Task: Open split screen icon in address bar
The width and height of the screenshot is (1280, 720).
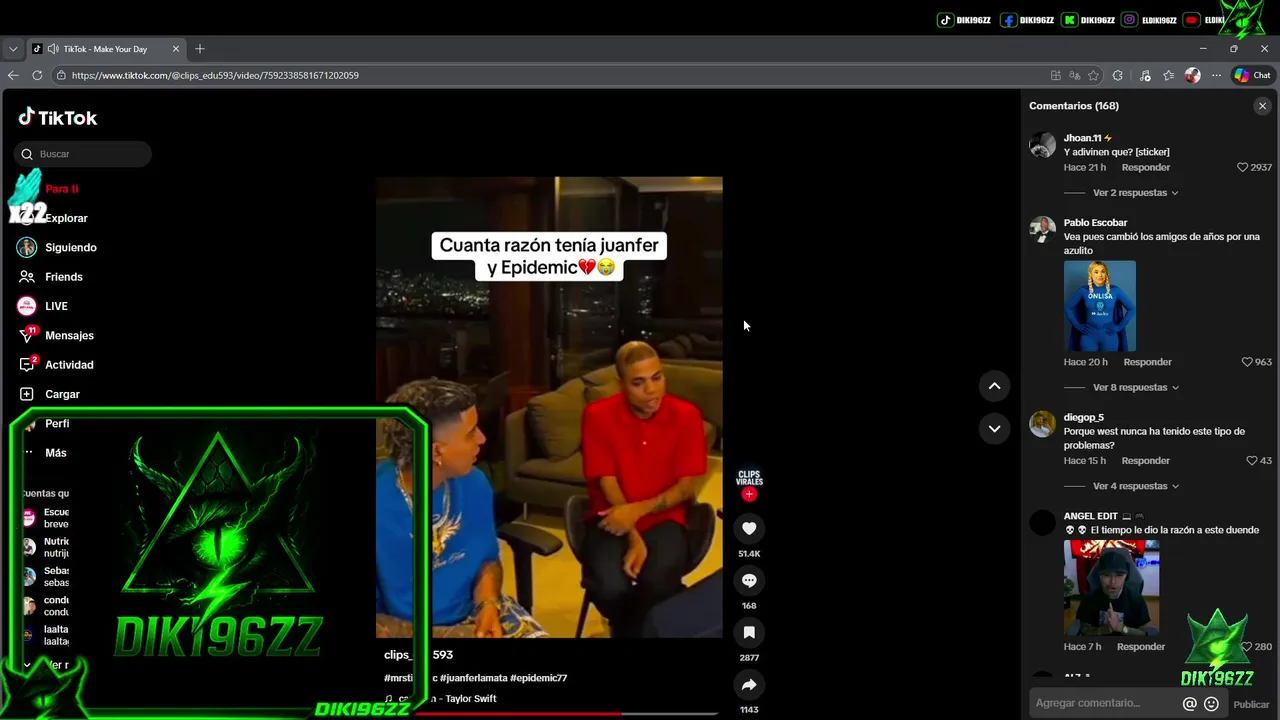Action: [x=1056, y=75]
